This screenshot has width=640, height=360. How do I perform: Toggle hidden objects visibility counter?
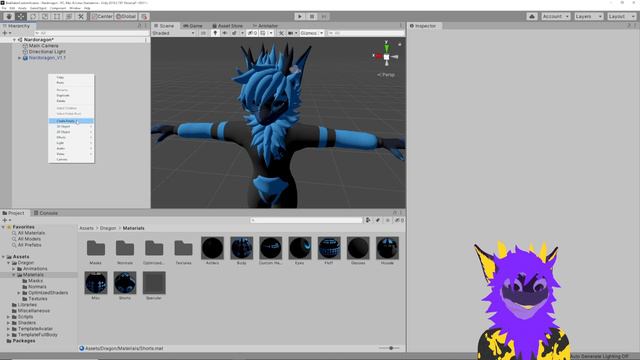pos(252,33)
